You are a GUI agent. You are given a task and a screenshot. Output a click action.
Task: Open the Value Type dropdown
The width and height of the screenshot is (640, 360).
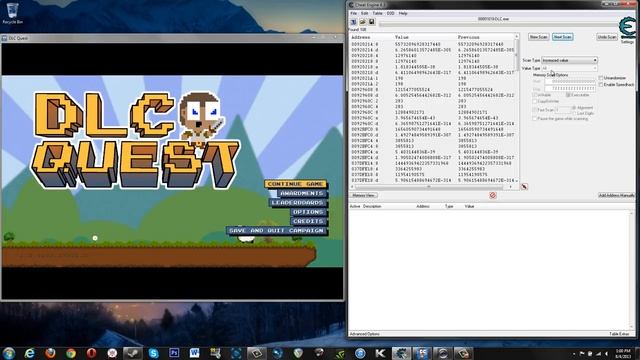coord(569,68)
